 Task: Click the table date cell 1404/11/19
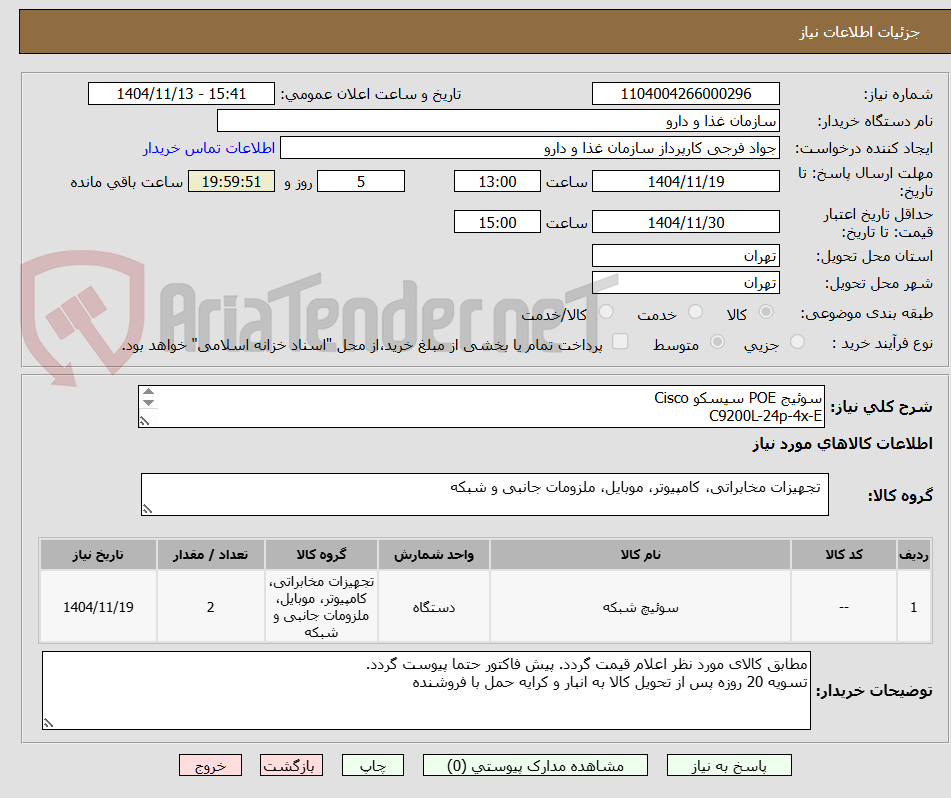[x=98, y=606]
